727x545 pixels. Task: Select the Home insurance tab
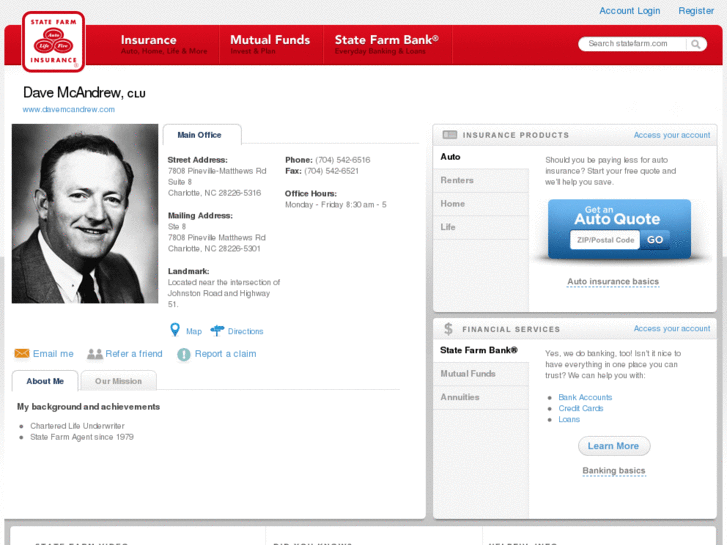pyautogui.click(x=481, y=204)
